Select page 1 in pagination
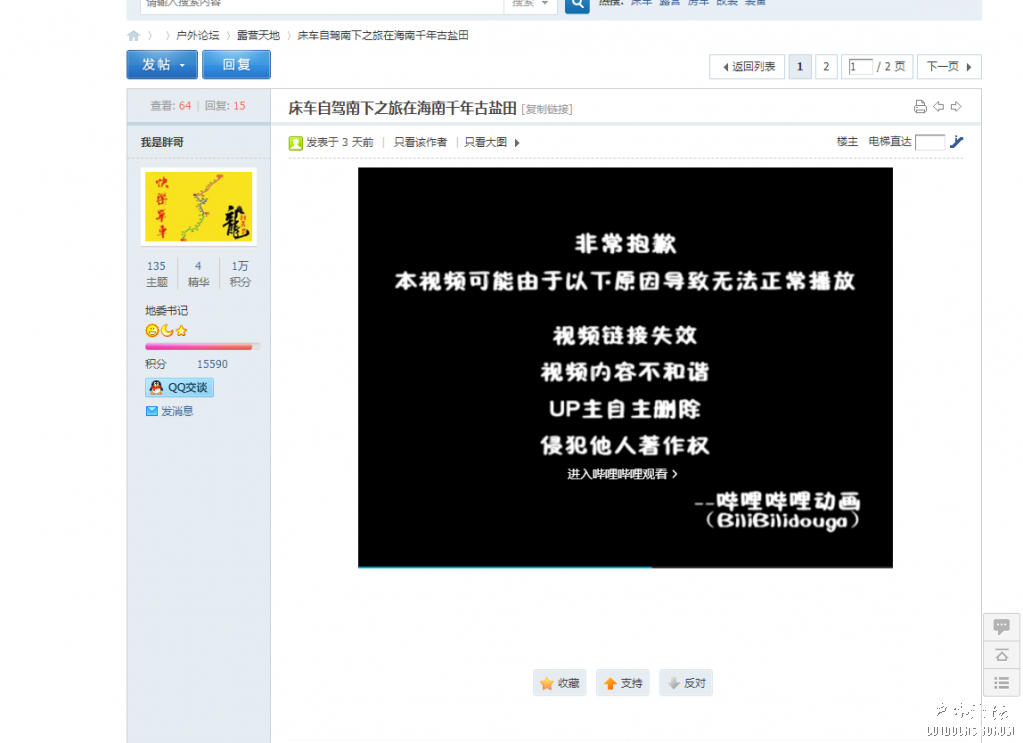 coord(800,67)
